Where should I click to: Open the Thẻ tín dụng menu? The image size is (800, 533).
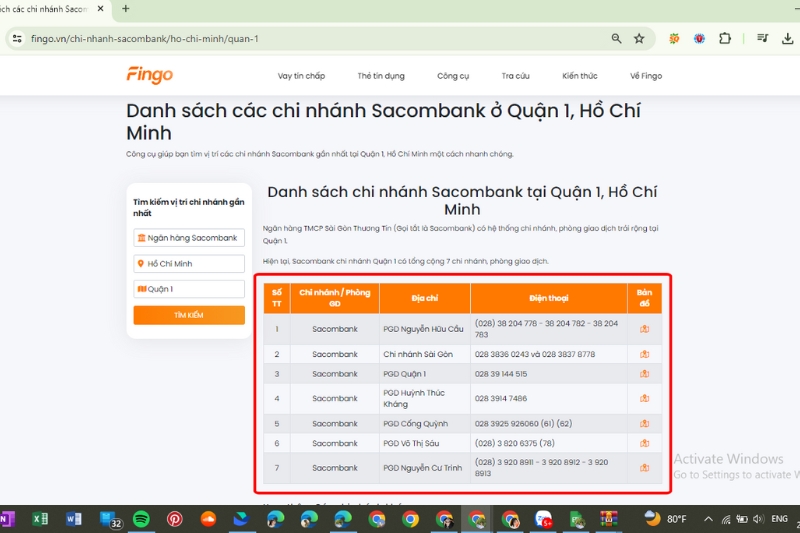coord(381,76)
